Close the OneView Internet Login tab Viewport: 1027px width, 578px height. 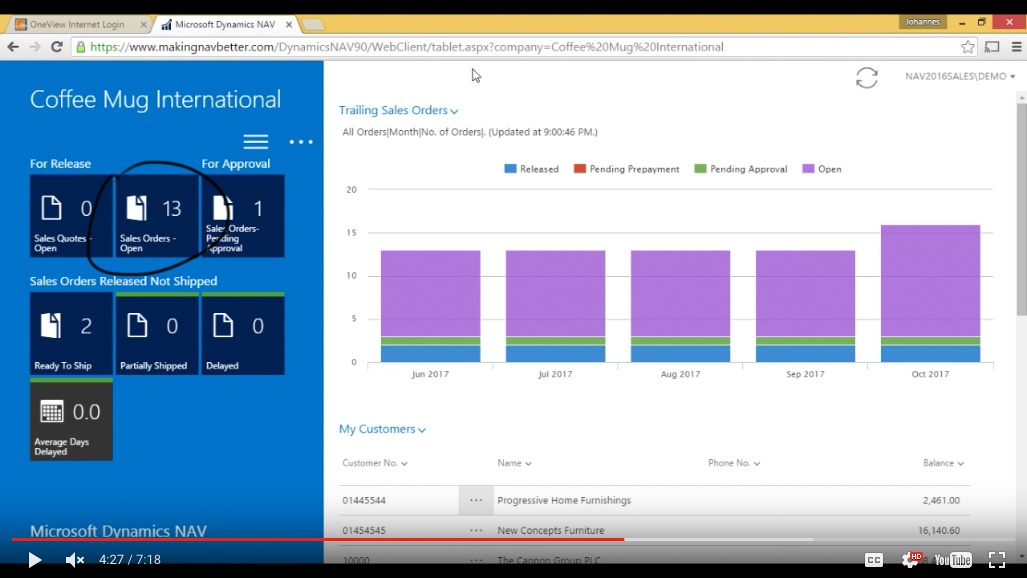143,24
